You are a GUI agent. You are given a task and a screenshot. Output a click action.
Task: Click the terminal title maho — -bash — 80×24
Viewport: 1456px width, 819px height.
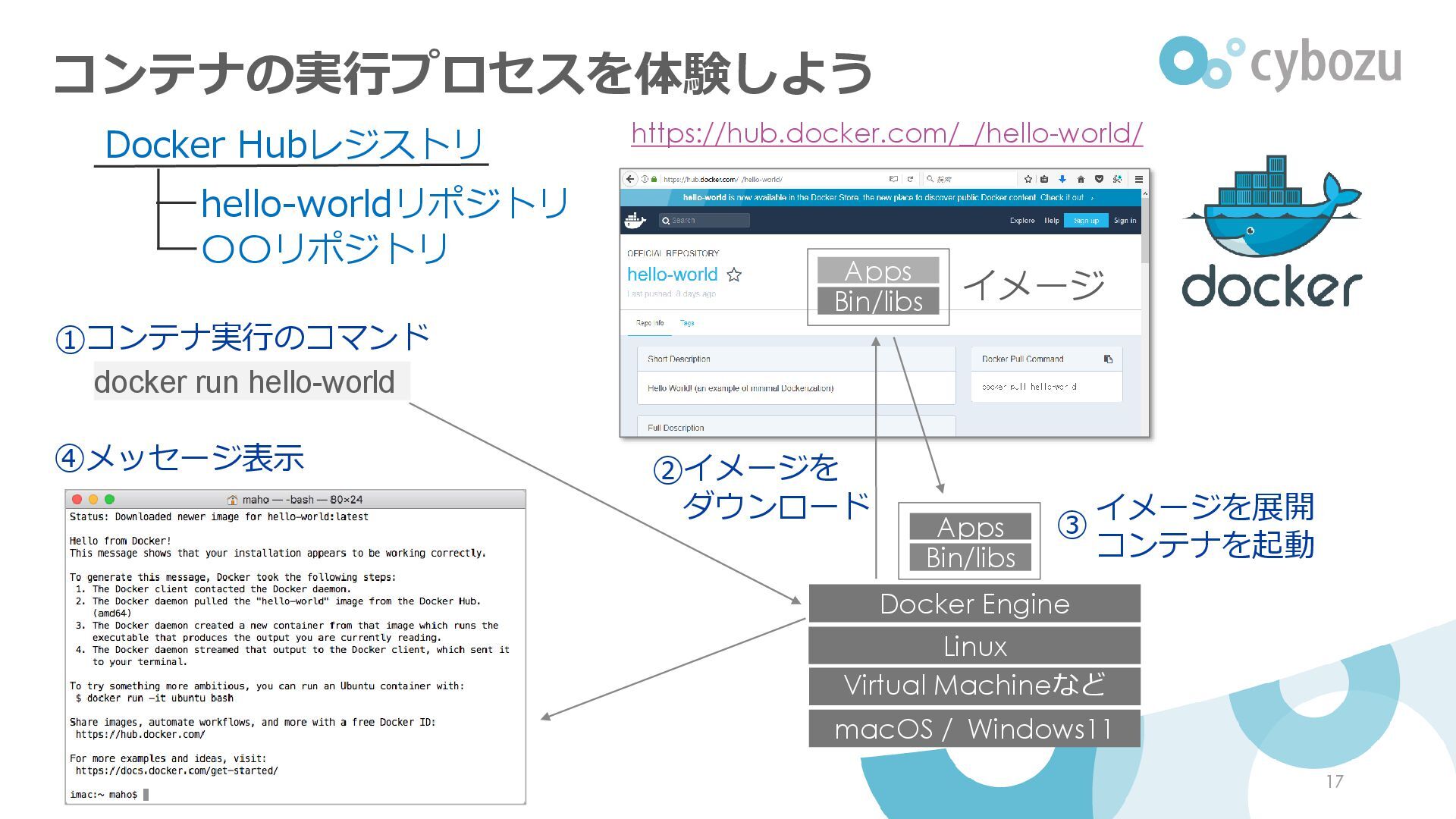pyautogui.click(x=302, y=500)
